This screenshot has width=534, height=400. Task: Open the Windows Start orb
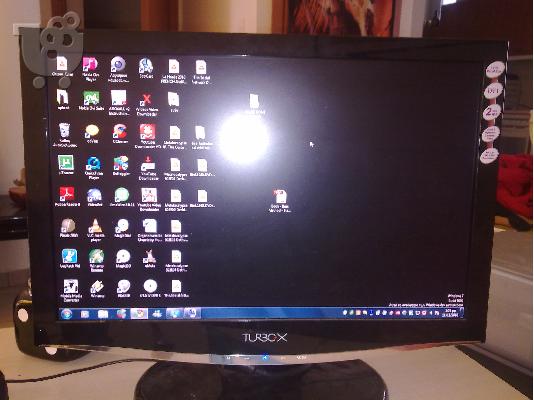pos(66,314)
